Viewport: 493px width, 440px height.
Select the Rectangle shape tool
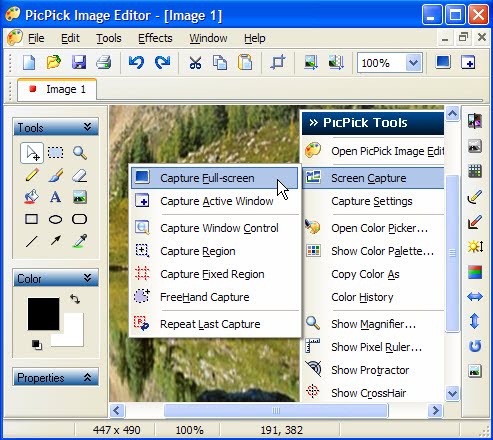(31, 219)
